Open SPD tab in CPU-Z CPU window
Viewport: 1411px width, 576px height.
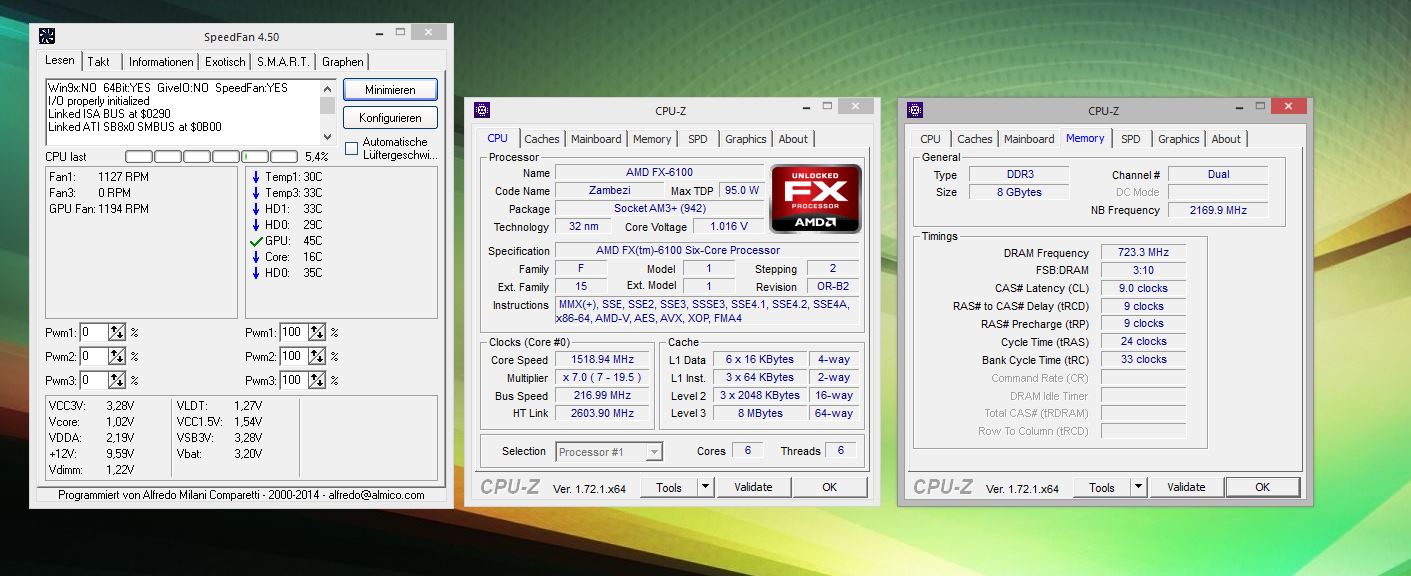pyautogui.click(x=698, y=139)
